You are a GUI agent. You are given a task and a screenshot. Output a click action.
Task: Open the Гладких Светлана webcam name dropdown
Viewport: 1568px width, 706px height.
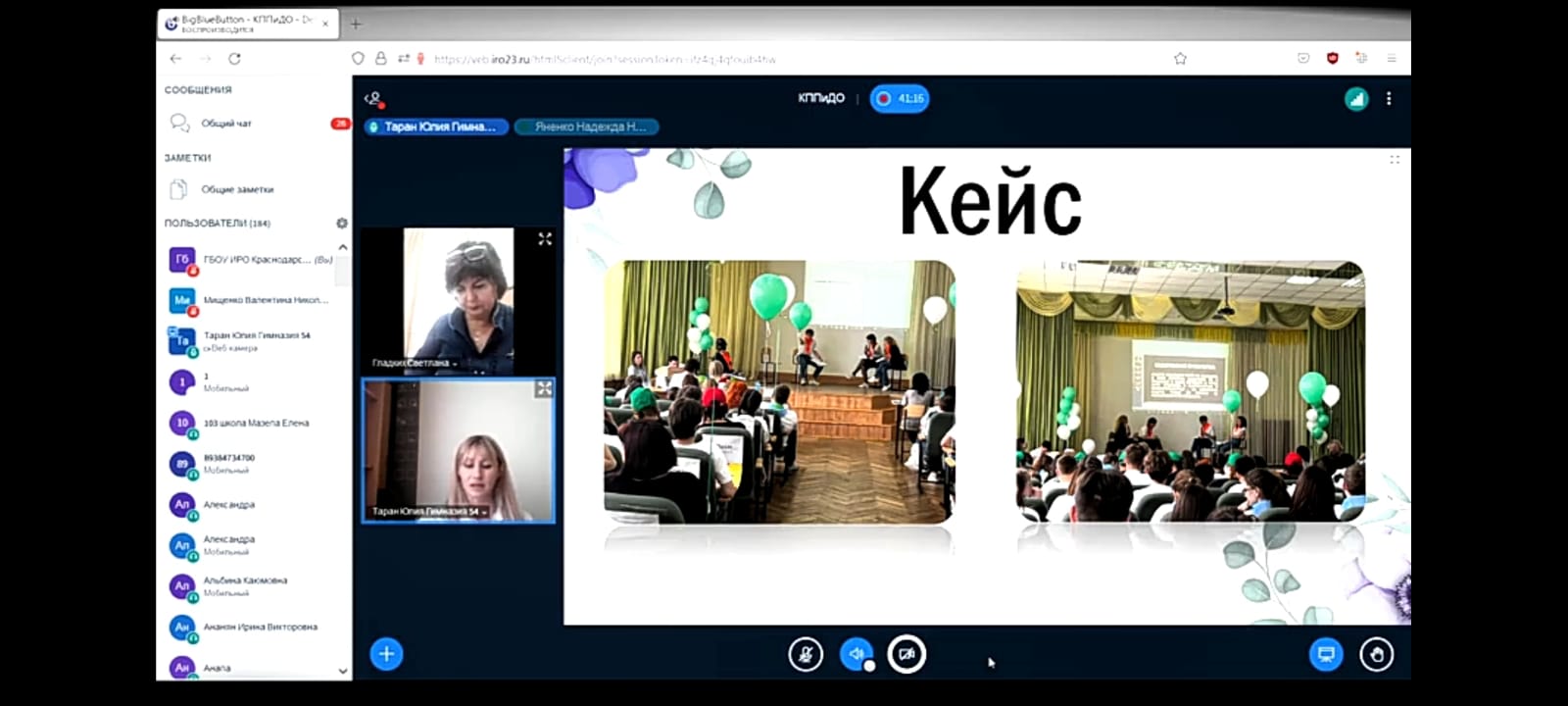[x=414, y=363]
